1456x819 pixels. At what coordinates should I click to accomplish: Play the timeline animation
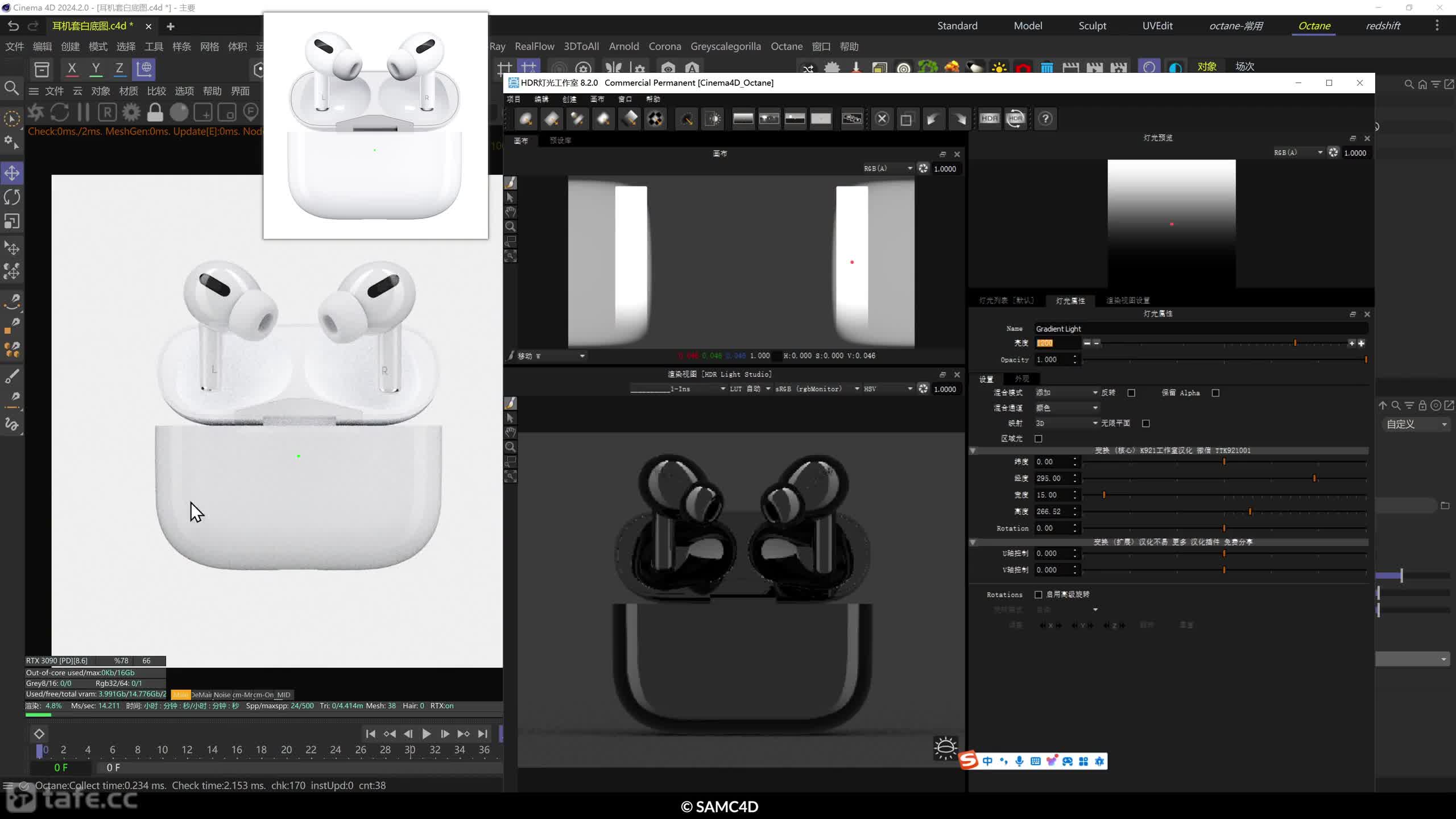coord(426,734)
